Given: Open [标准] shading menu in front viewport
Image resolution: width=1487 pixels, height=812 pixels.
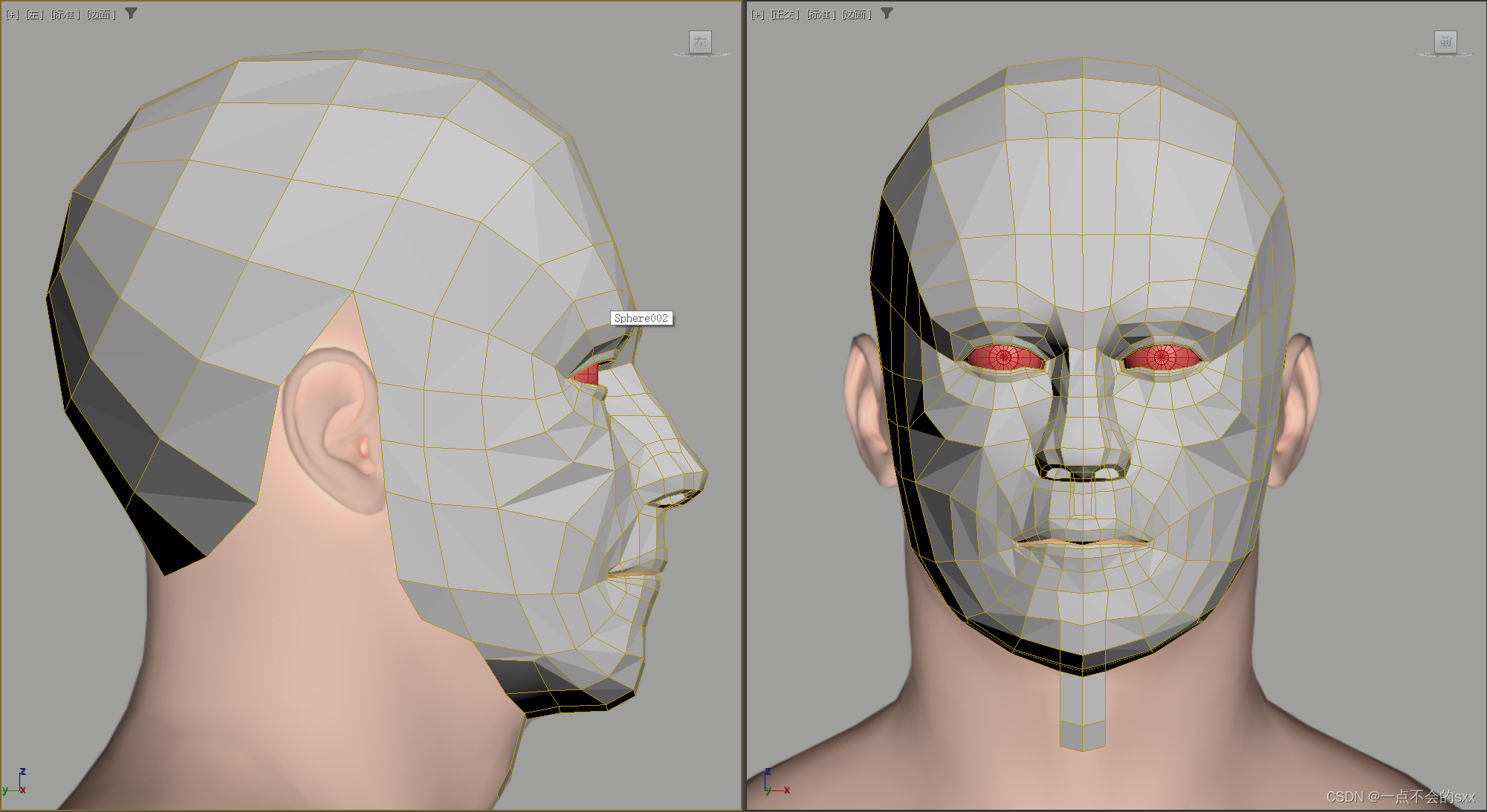Looking at the screenshot, I should coord(821,14).
